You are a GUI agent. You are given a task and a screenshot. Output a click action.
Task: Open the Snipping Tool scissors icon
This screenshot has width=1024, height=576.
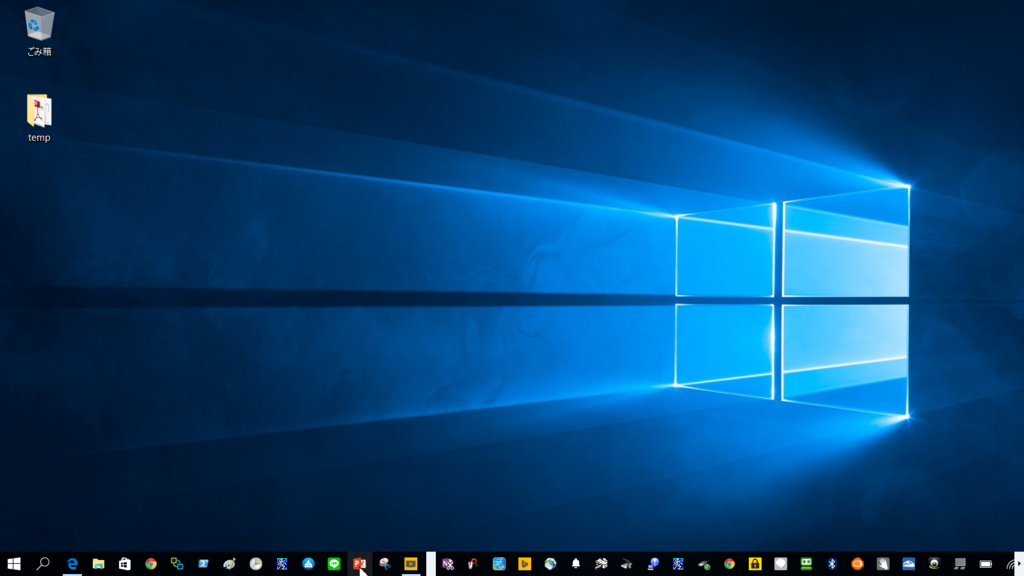pos(385,564)
